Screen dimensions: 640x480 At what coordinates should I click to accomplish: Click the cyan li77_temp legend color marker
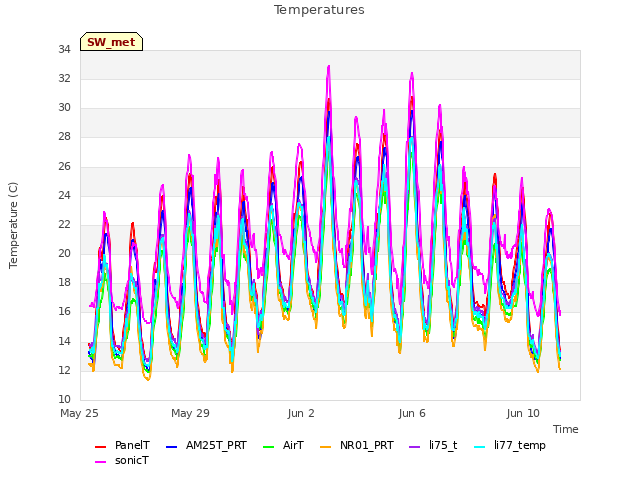pos(480,447)
